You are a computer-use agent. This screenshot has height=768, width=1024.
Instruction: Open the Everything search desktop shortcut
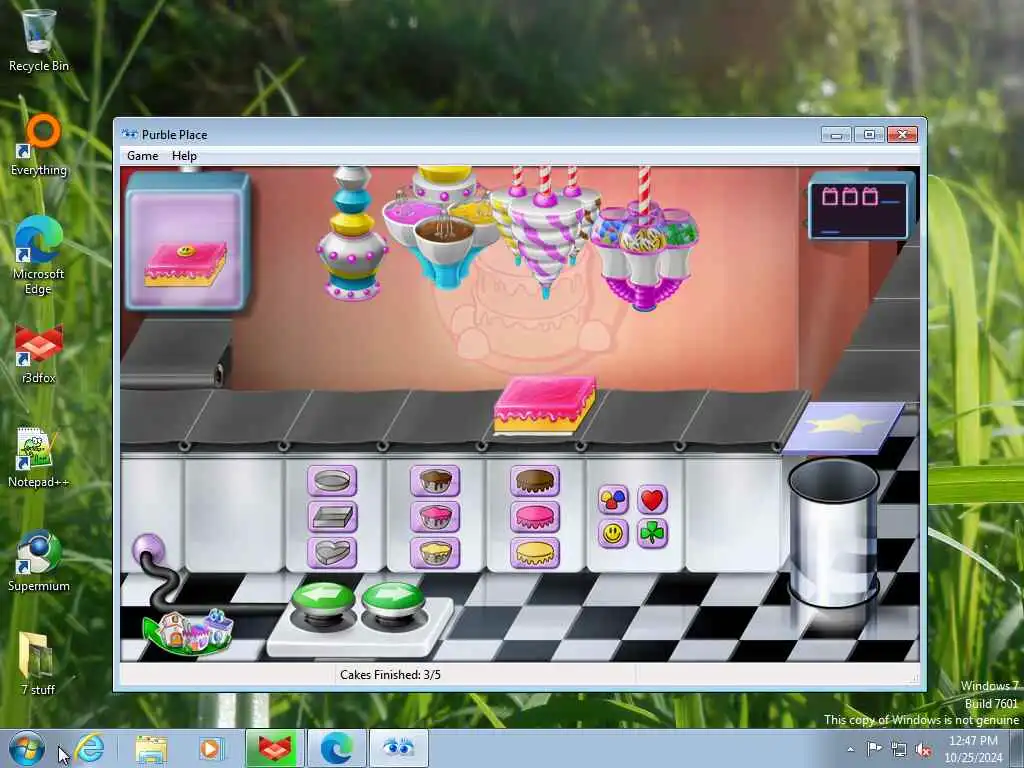pos(39,146)
